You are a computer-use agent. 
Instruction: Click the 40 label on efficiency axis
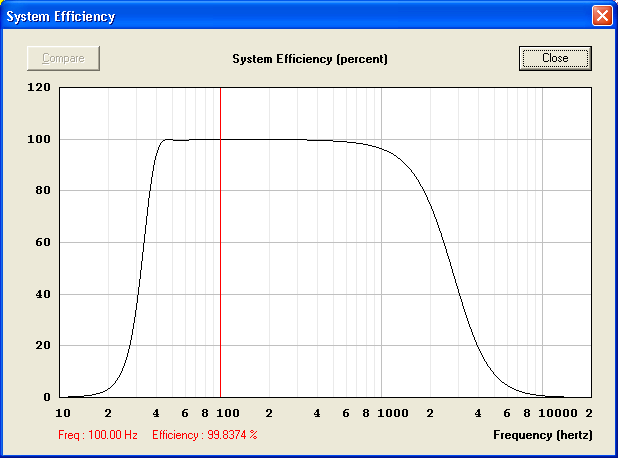(43, 294)
